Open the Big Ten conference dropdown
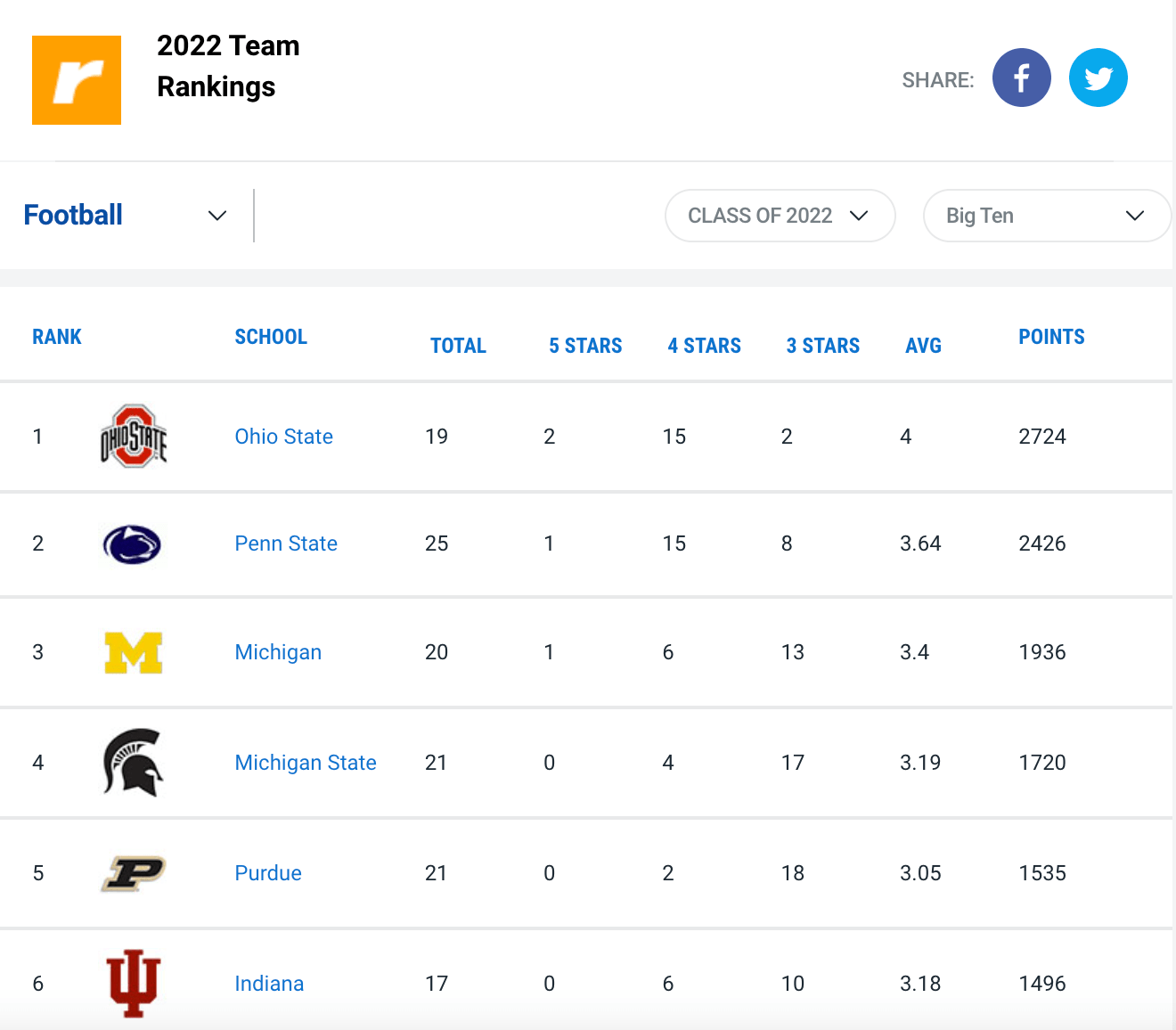 1046,216
